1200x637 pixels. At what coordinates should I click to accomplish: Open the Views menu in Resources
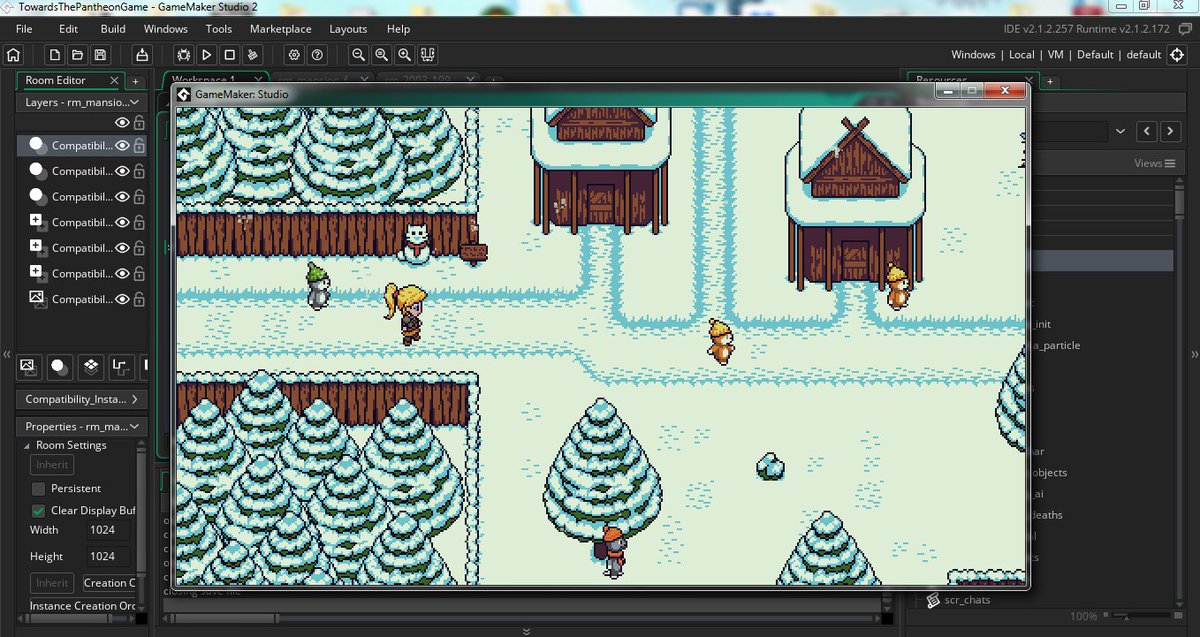pos(1154,163)
